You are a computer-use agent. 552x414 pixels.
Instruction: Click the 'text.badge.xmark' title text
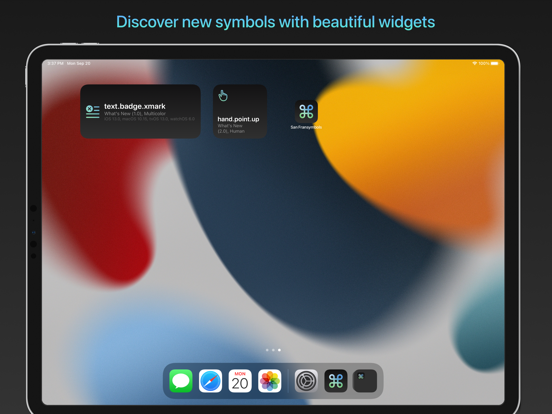[x=135, y=106]
